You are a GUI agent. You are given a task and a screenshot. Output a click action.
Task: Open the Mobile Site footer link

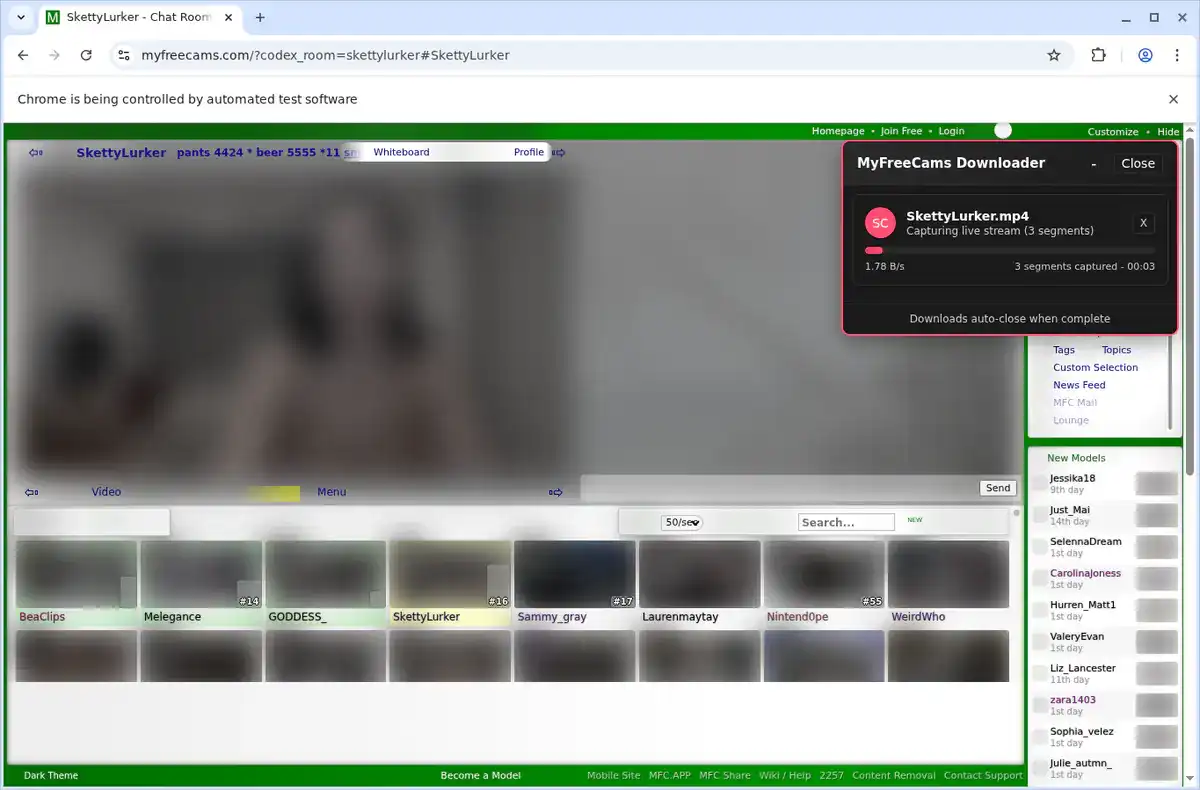coord(613,776)
